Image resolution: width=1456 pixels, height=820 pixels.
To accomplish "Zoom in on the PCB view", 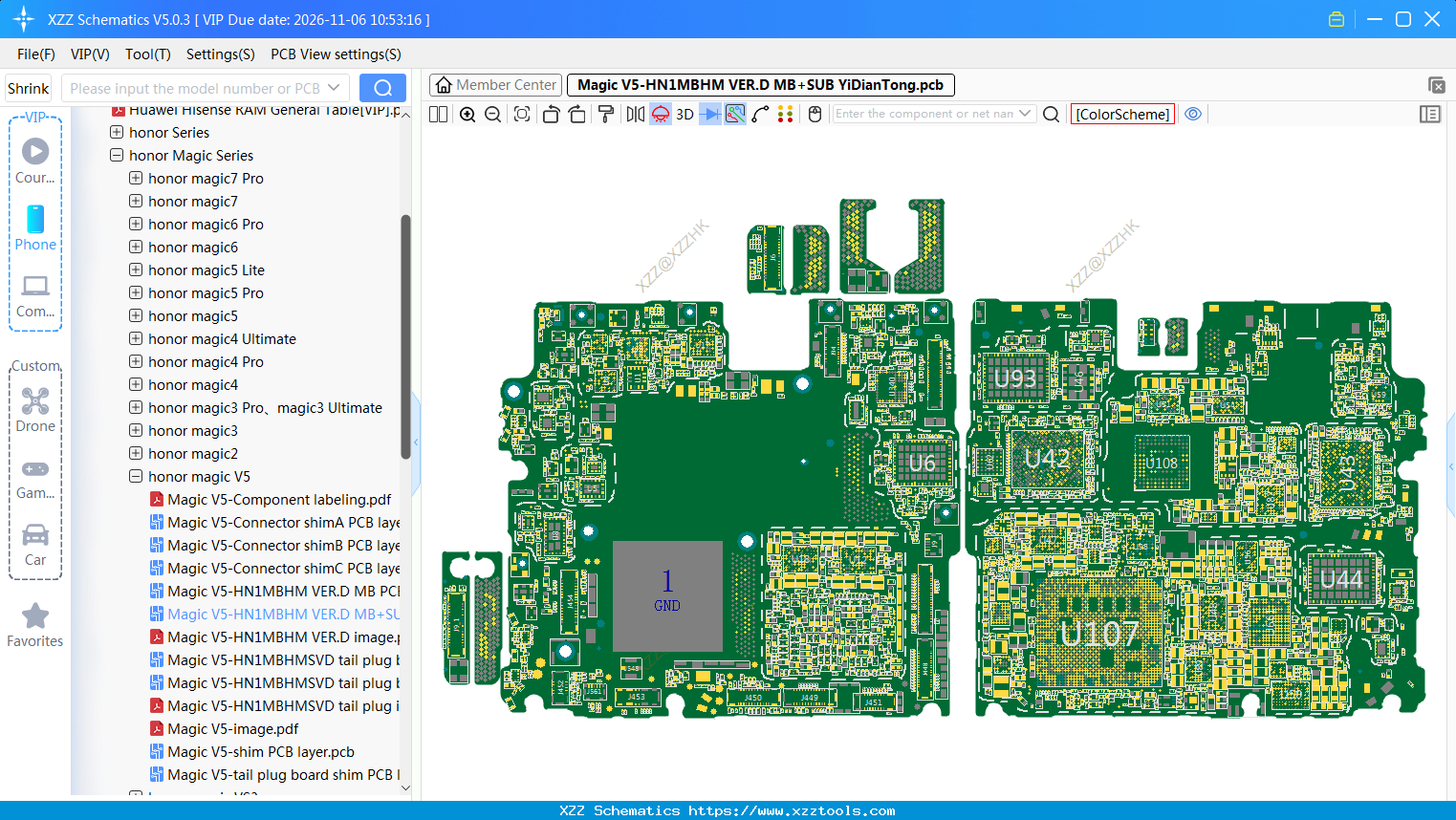I will (x=467, y=114).
